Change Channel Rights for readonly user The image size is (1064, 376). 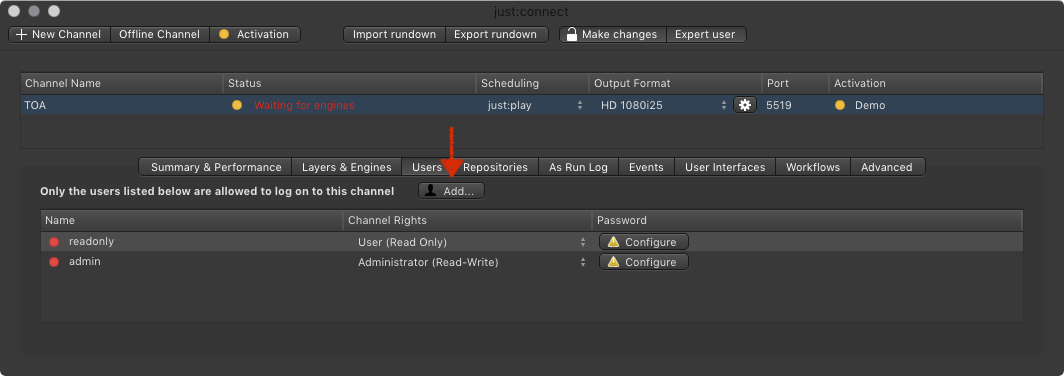coord(471,242)
